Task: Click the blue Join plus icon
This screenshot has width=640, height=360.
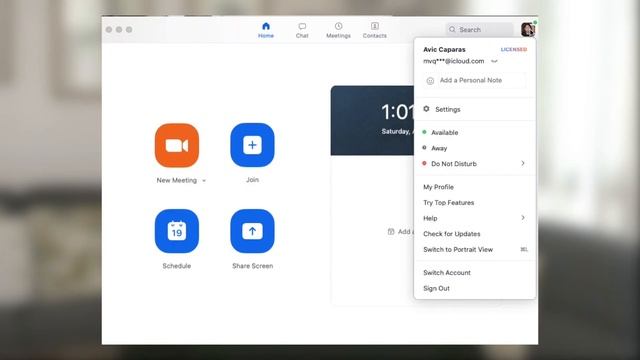Action: (252, 145)
